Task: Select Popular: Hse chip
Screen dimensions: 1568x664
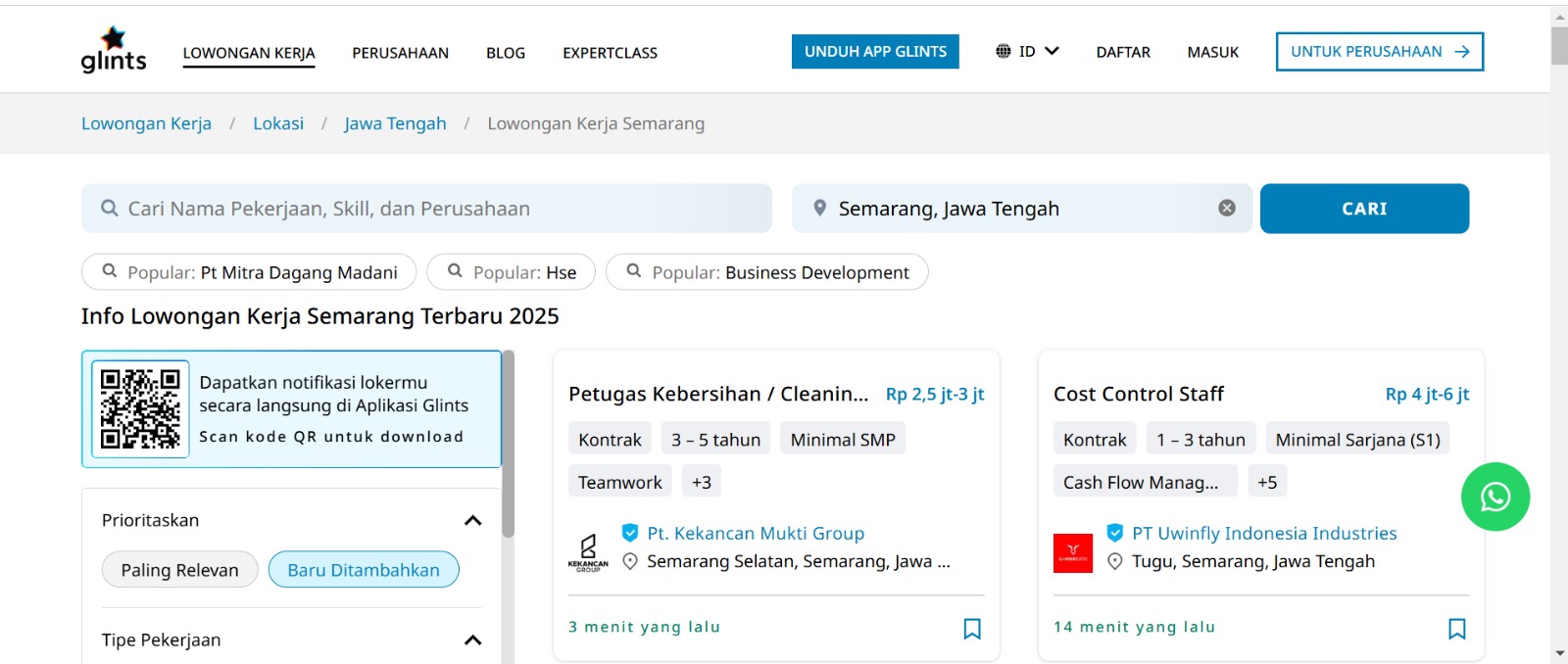Action: pos(511,272)
